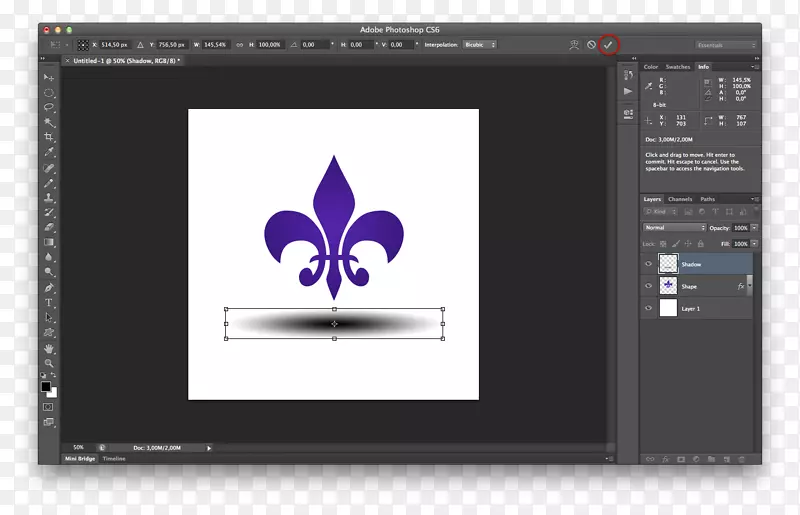This screenshot has width=800, height=515.
Task: Switch to the Swatches tab
Action: (678, 67)
